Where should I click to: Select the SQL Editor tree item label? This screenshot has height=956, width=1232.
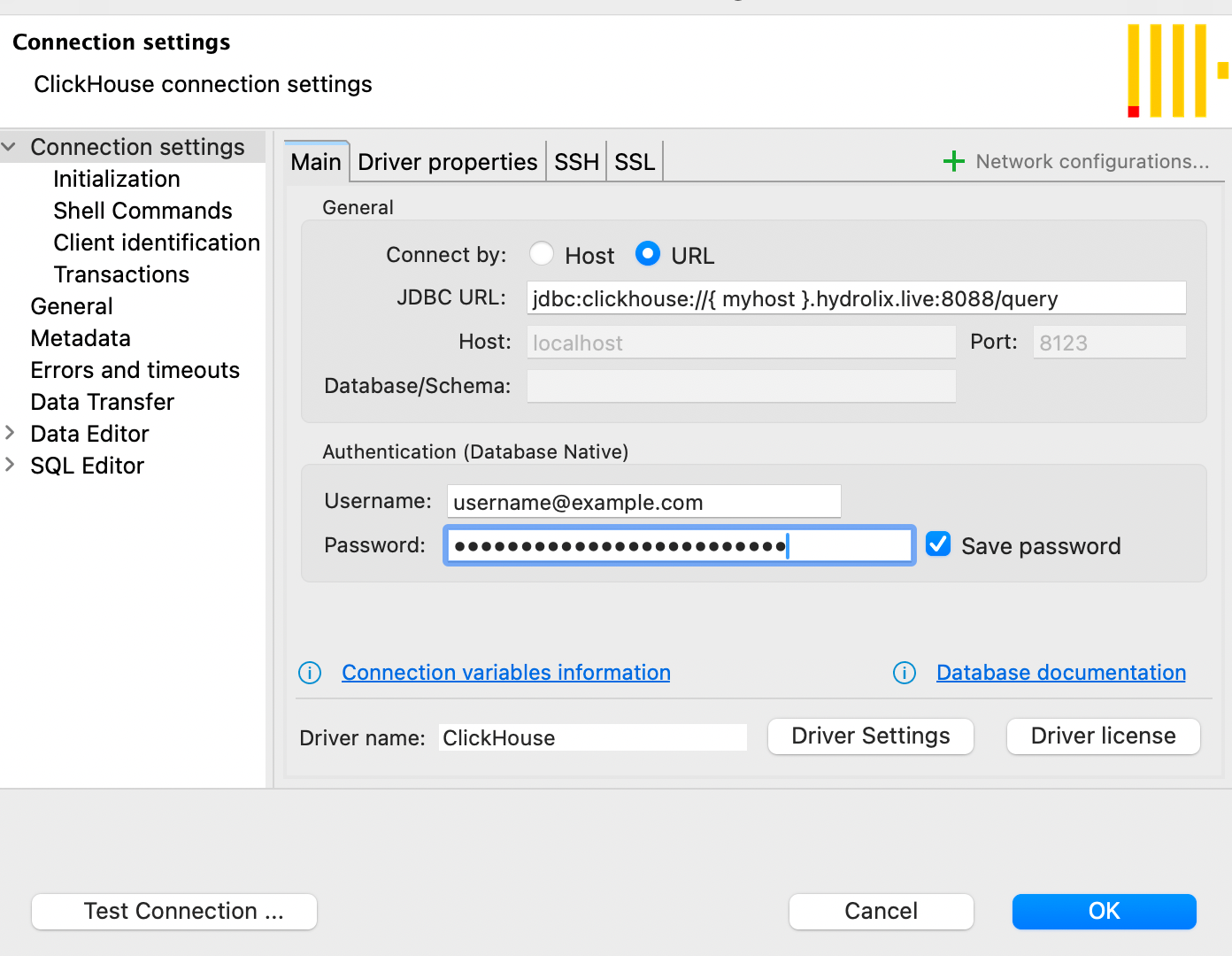tap(87, 466)
